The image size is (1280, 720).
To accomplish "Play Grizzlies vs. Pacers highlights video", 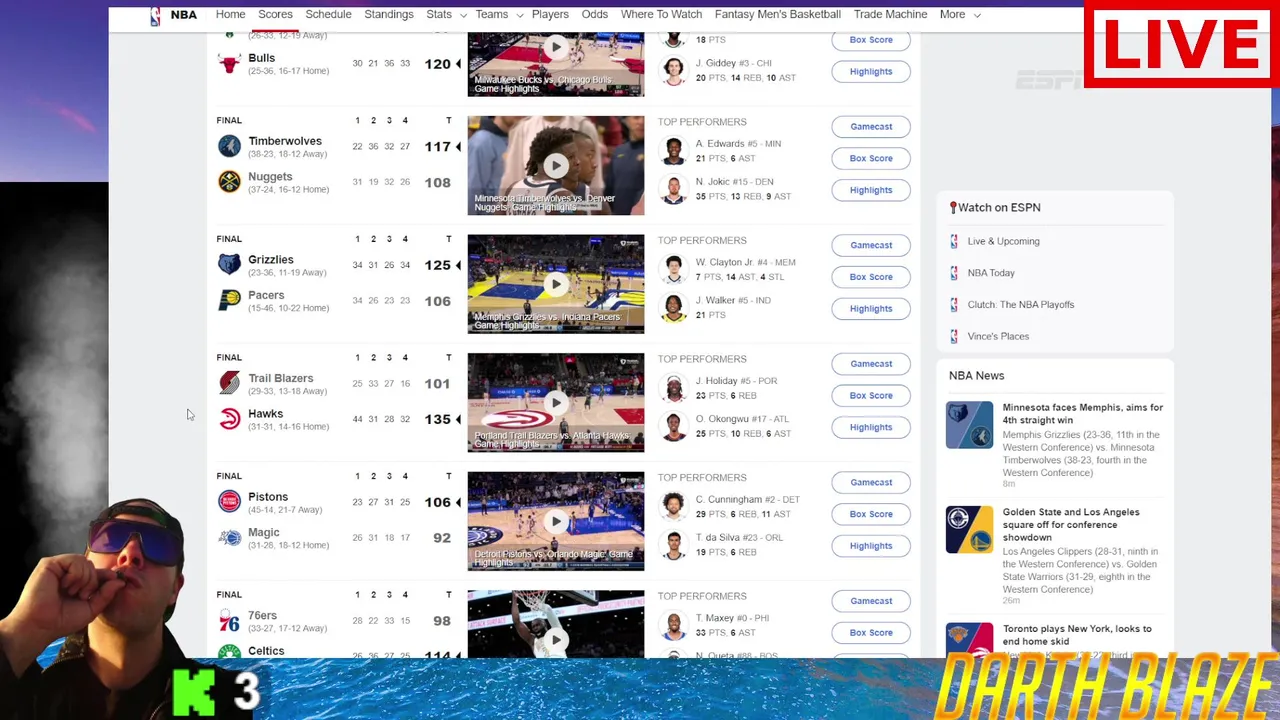I will coord(556,284).
